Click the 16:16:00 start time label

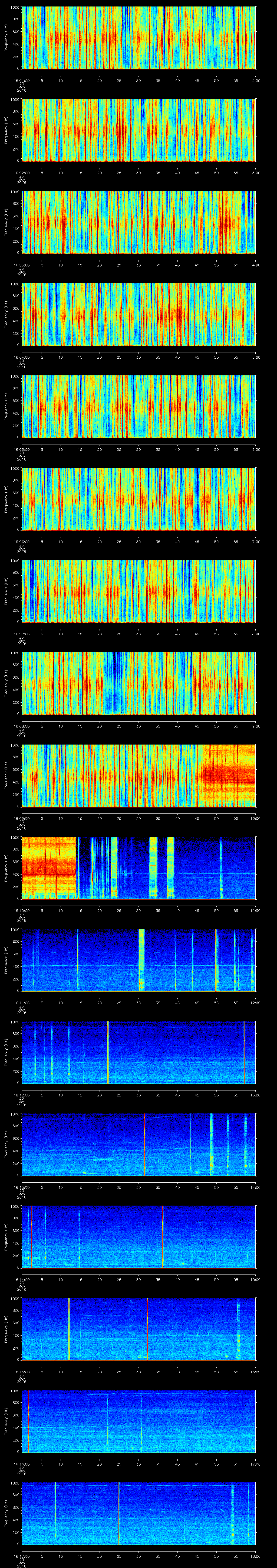(21, 1464)
